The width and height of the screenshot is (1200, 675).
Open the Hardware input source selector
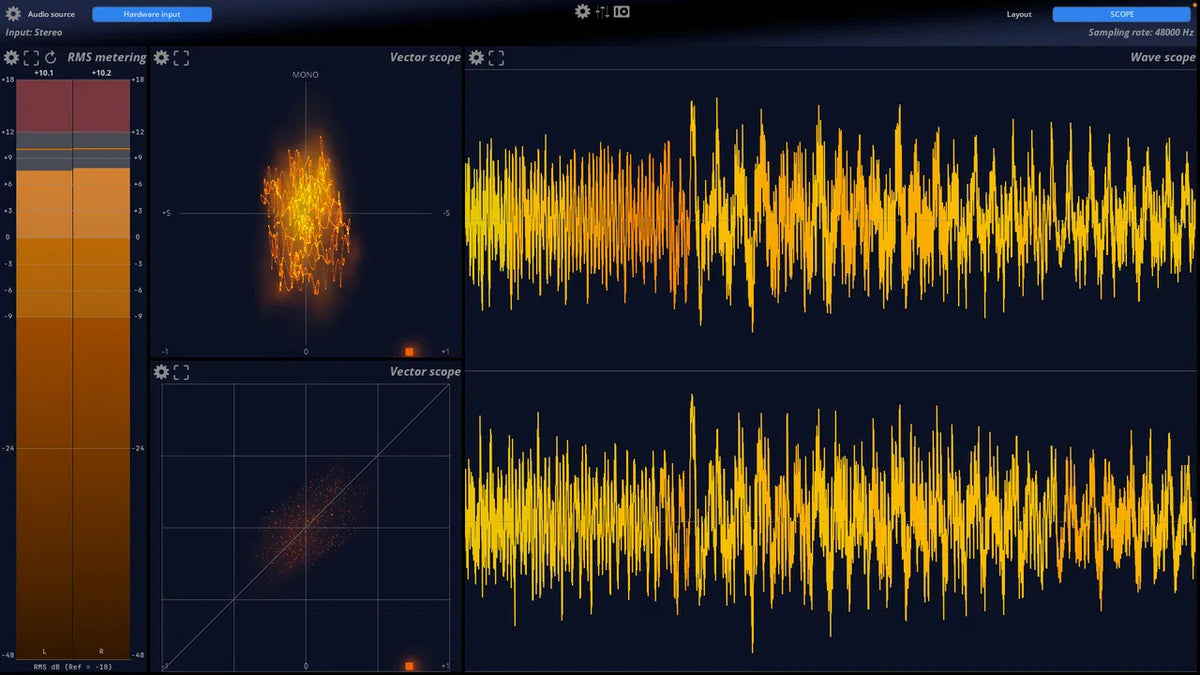click(x=152, y=14)
